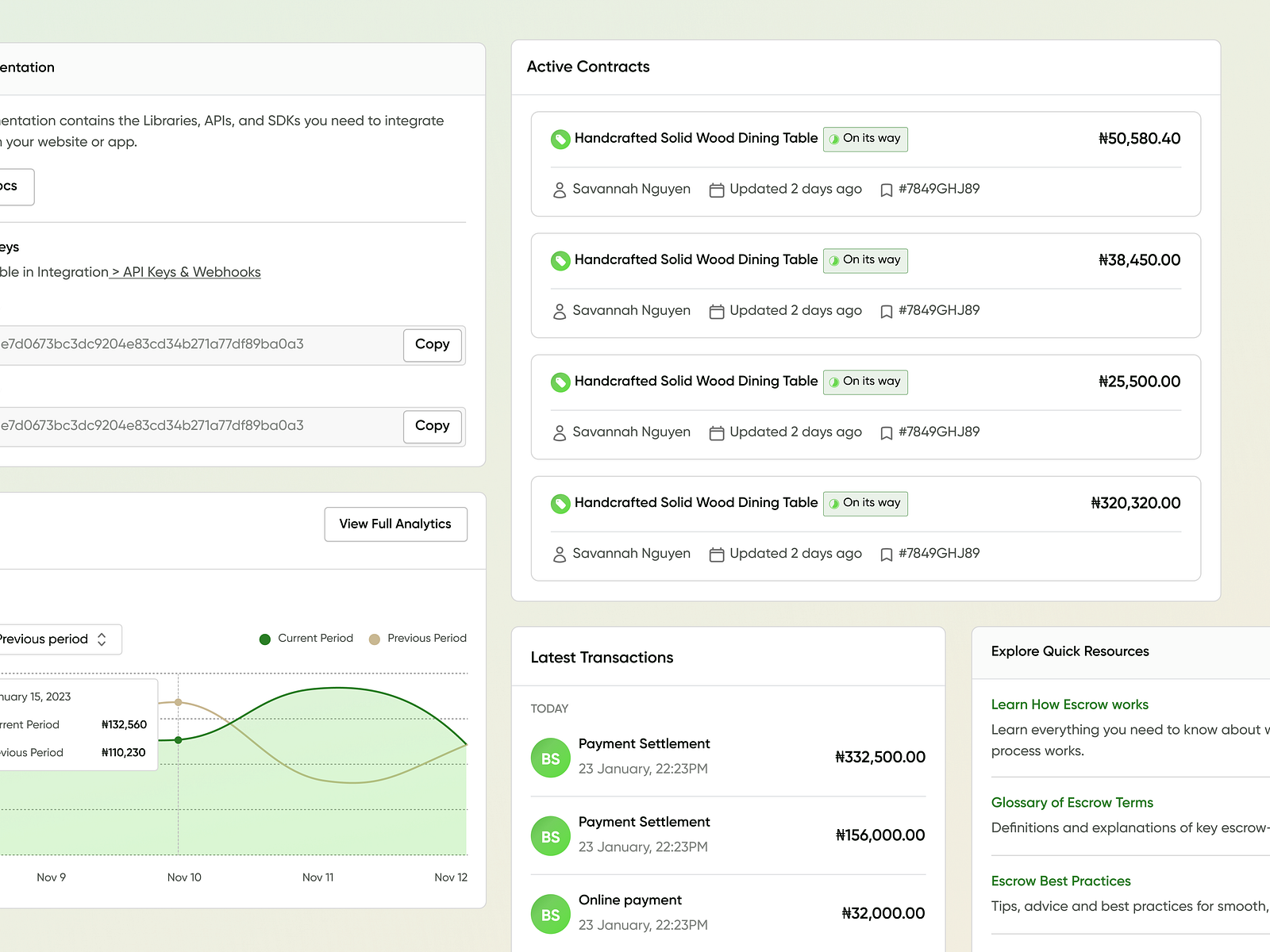Click tag icon on ₦50,580.40 contract
The width and height of the screenshot is (1270, 952).
click(x=560, y=140)
